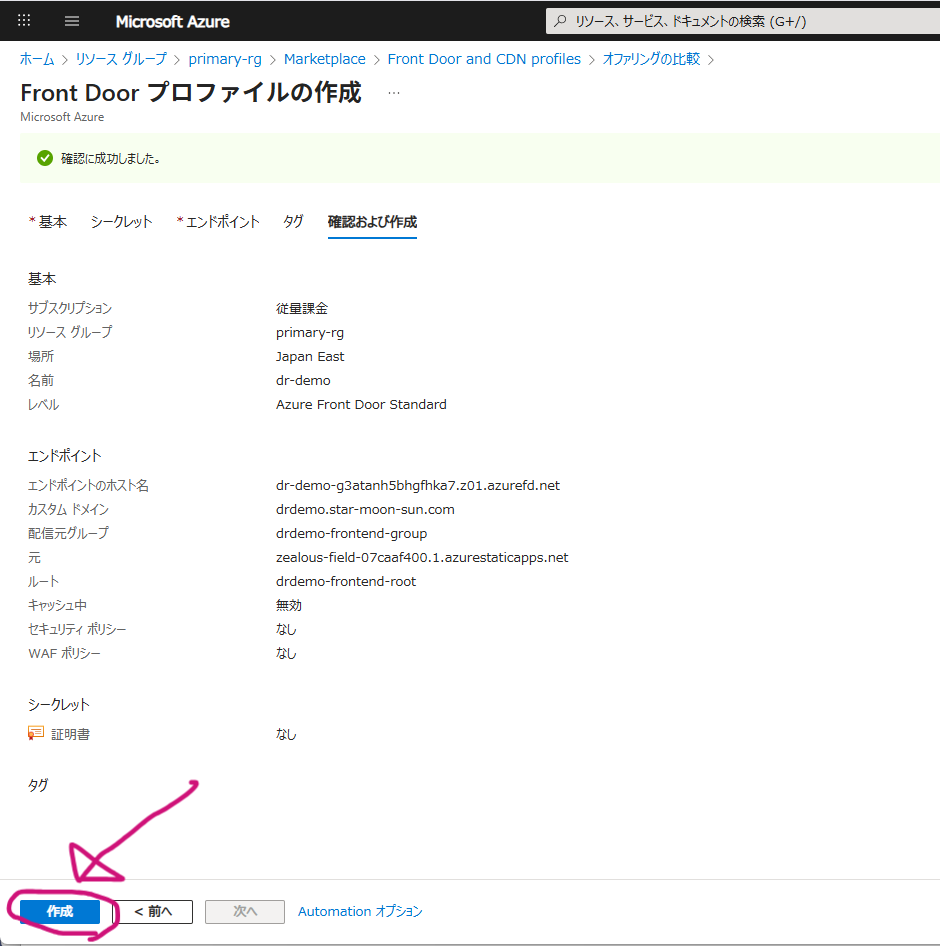940x946 pixels.
Task: Open リソース グループ breadcrumb link
Action: [x=121, y=59]
